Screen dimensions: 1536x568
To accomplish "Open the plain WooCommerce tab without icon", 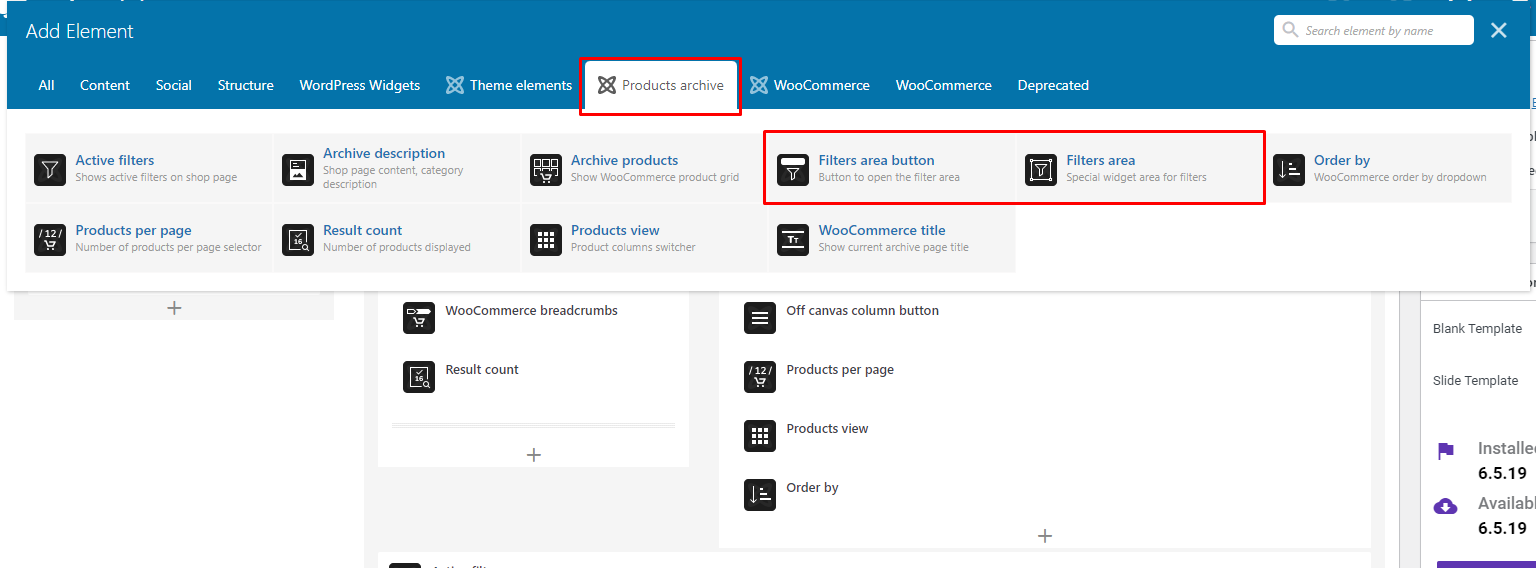I will [944, 85].
